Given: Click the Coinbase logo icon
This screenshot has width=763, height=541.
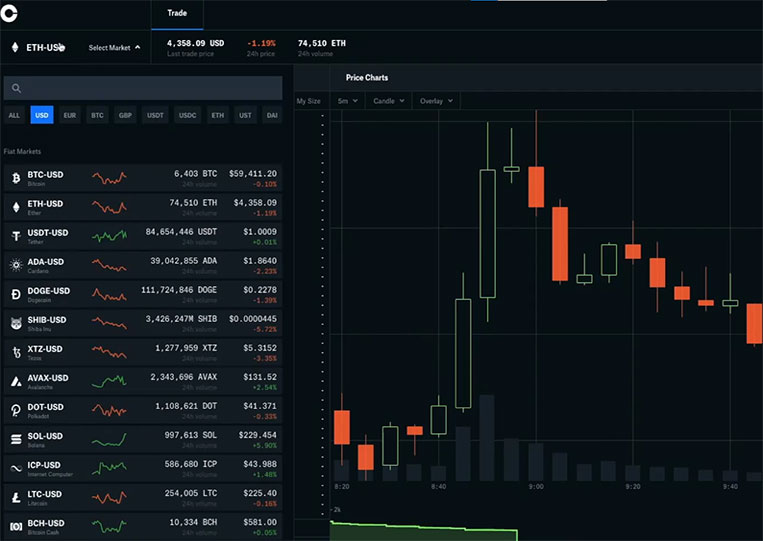Looking at the screenshot, I should coord(9,13).
